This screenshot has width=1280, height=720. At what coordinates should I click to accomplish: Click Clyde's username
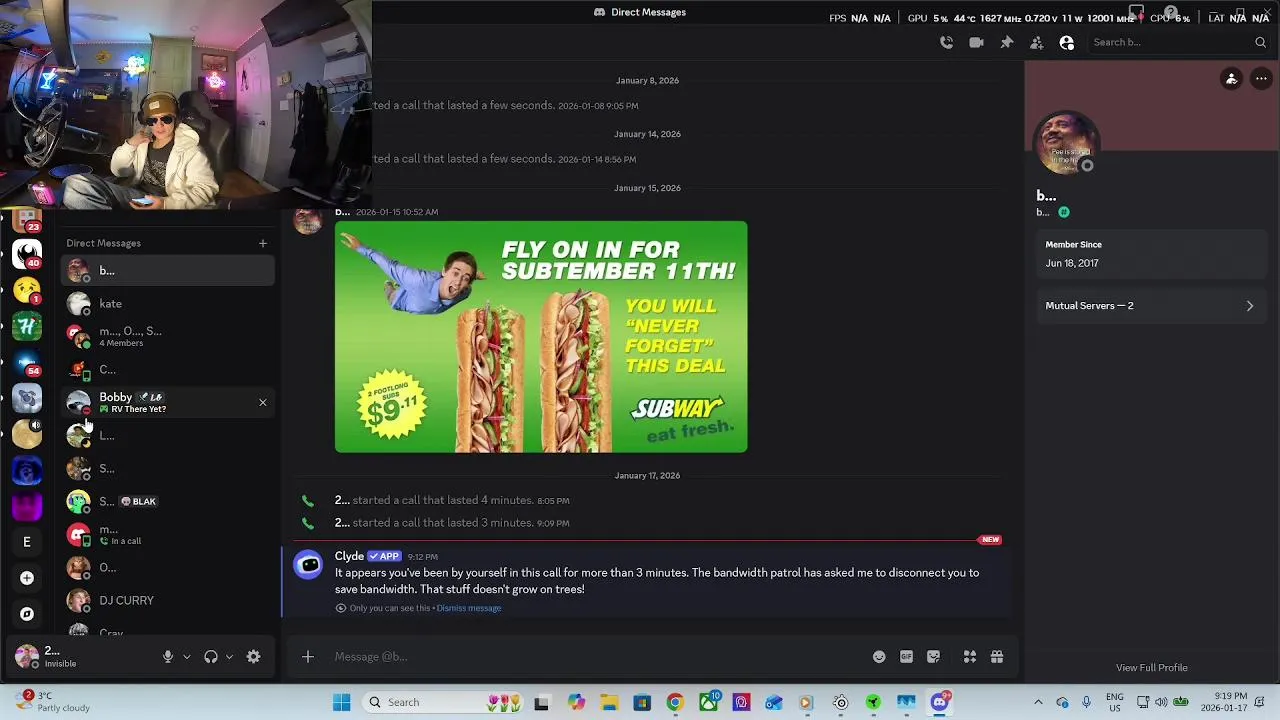(349, 556)
